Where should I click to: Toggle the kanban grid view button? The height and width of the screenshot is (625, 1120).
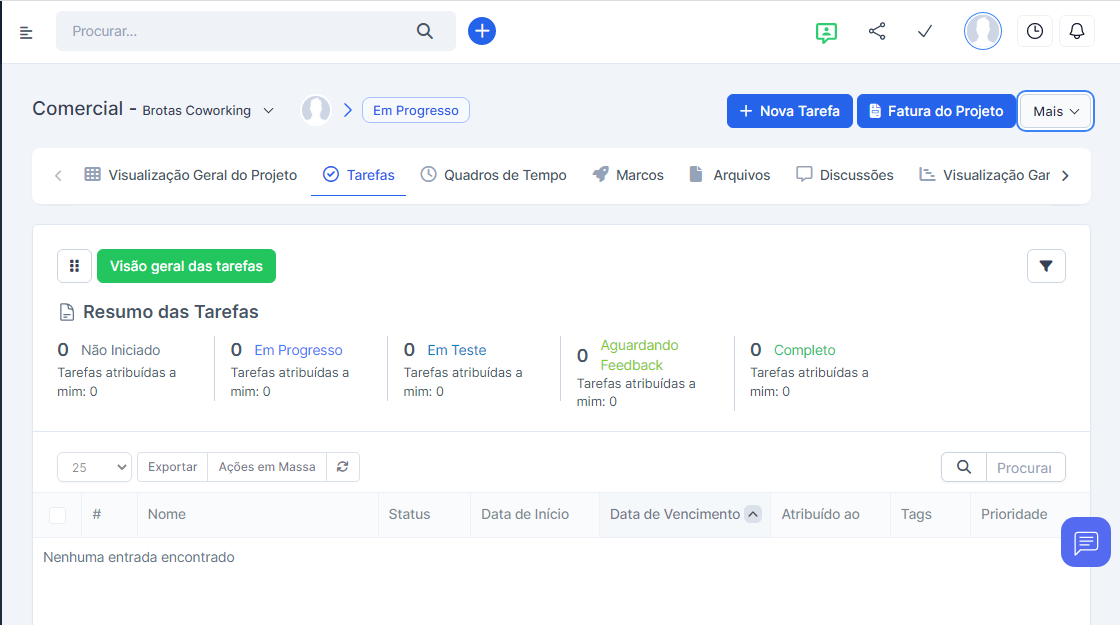(75, 266)
